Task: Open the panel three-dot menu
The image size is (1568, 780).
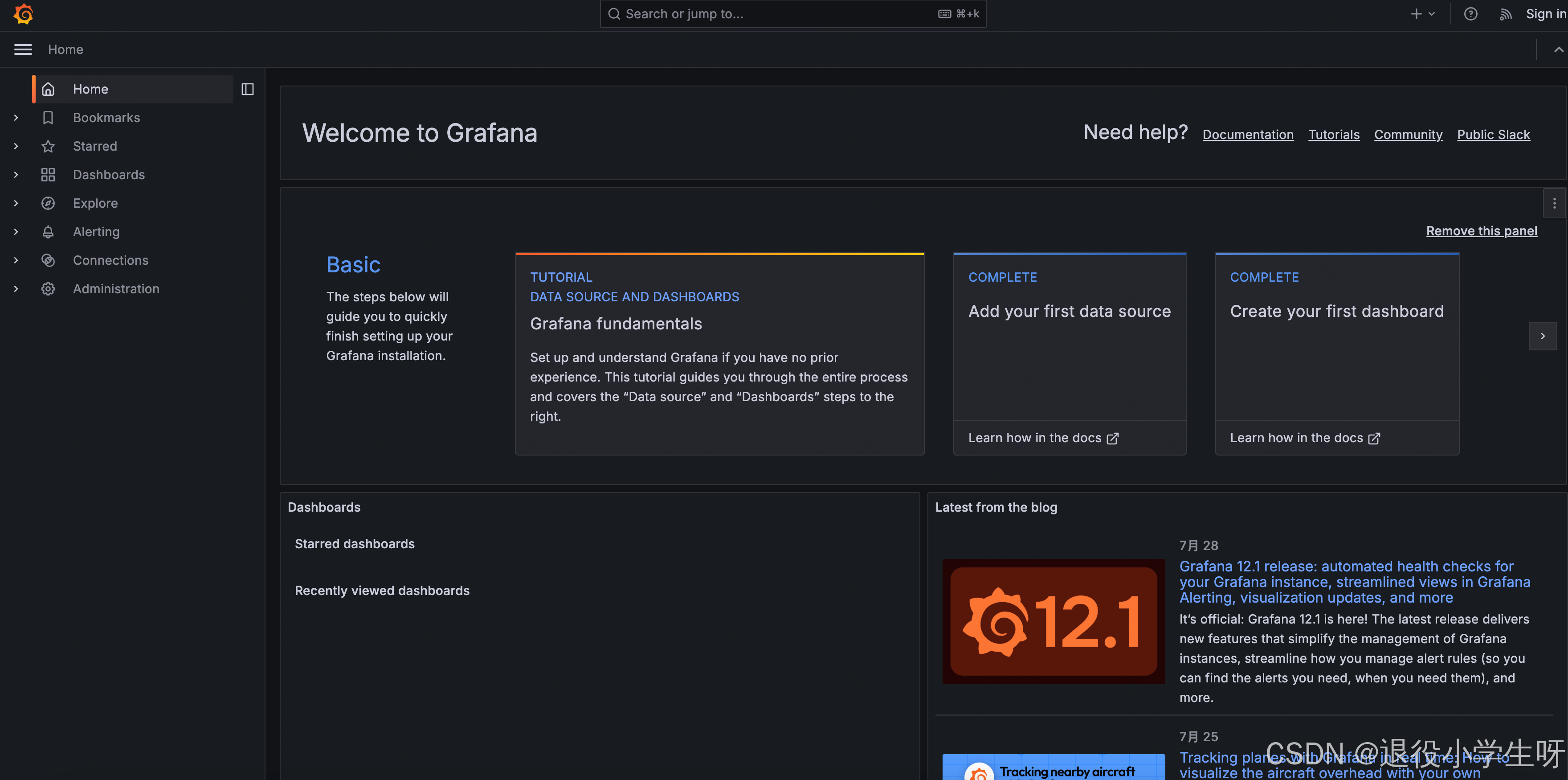Action: [1554, 203]
